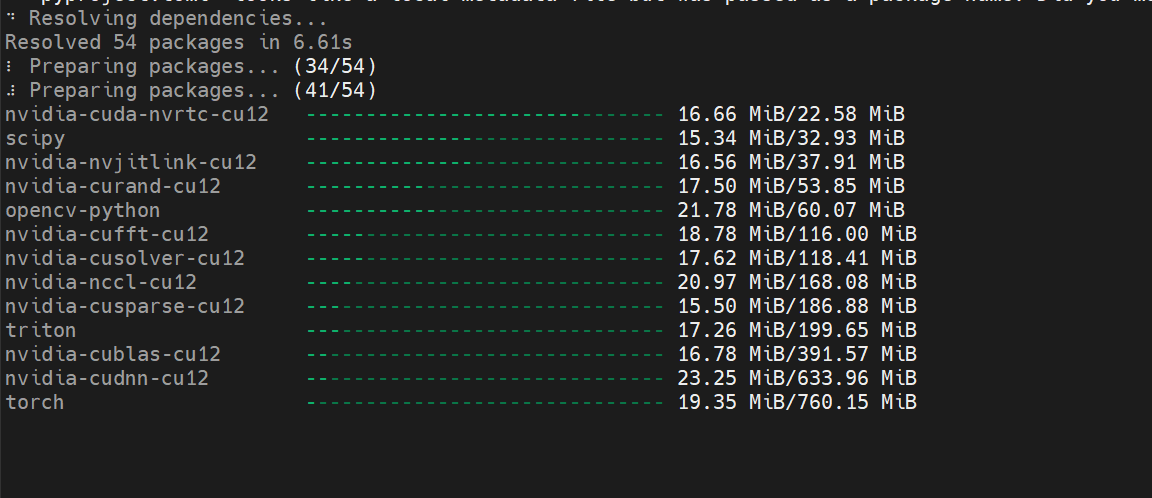Select the 'Resolved 54 packages in 6.61s' line
The image size is (1152, 498).
(179, 43)
